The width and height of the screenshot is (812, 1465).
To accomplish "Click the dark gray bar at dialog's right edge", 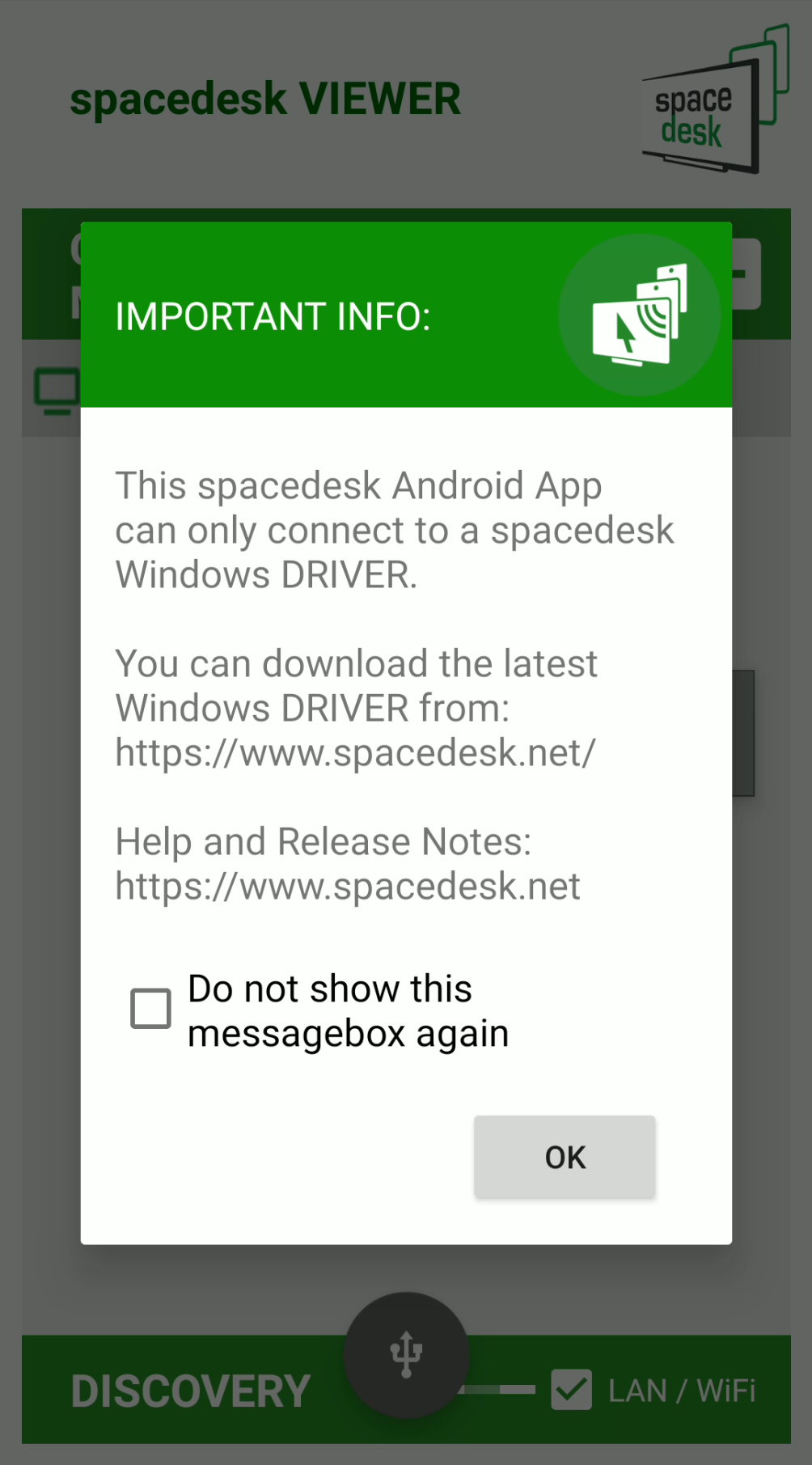I will pos(743,733).
